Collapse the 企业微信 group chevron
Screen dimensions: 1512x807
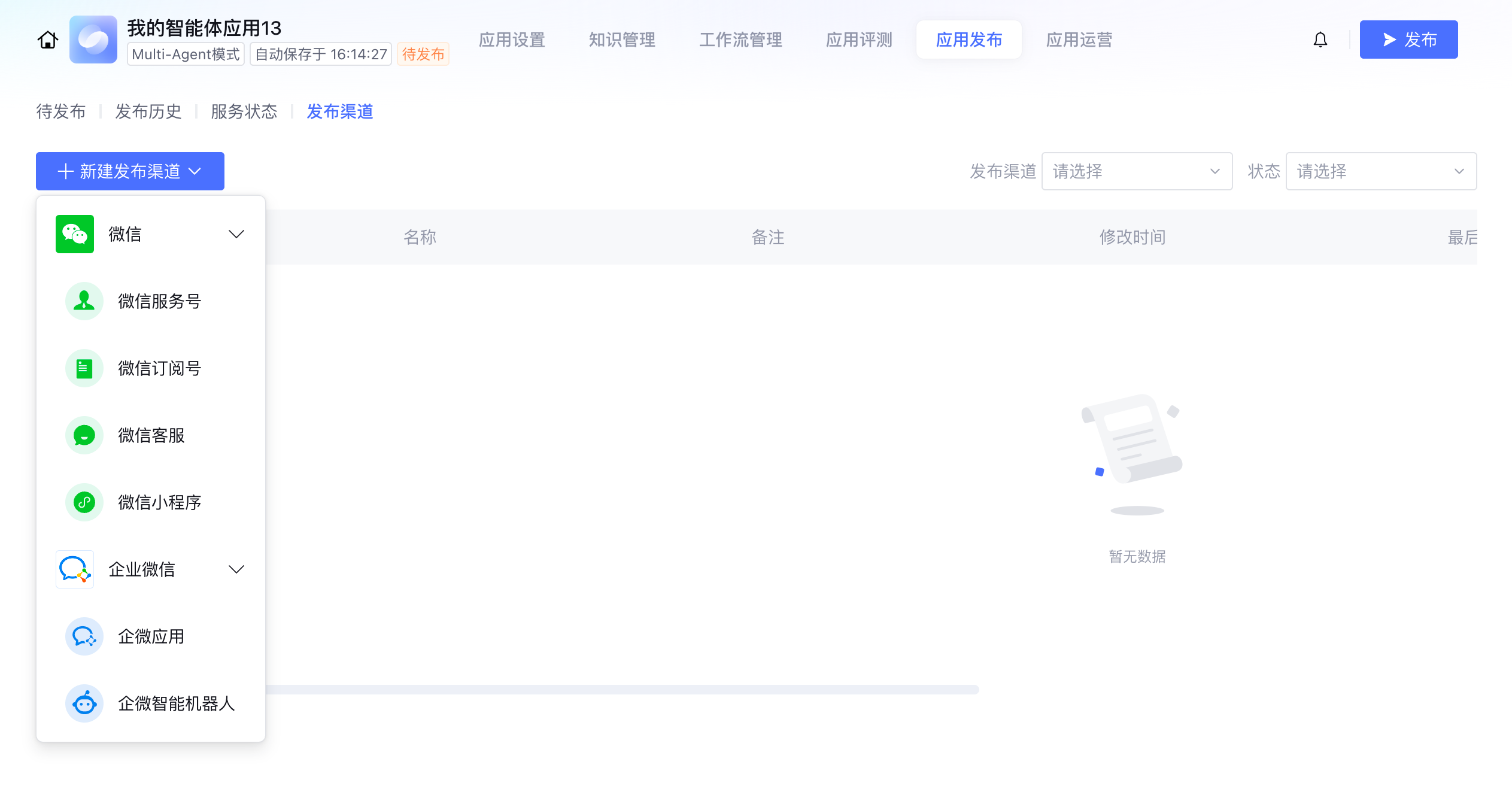pyautogui.click(x=236, y=569)
